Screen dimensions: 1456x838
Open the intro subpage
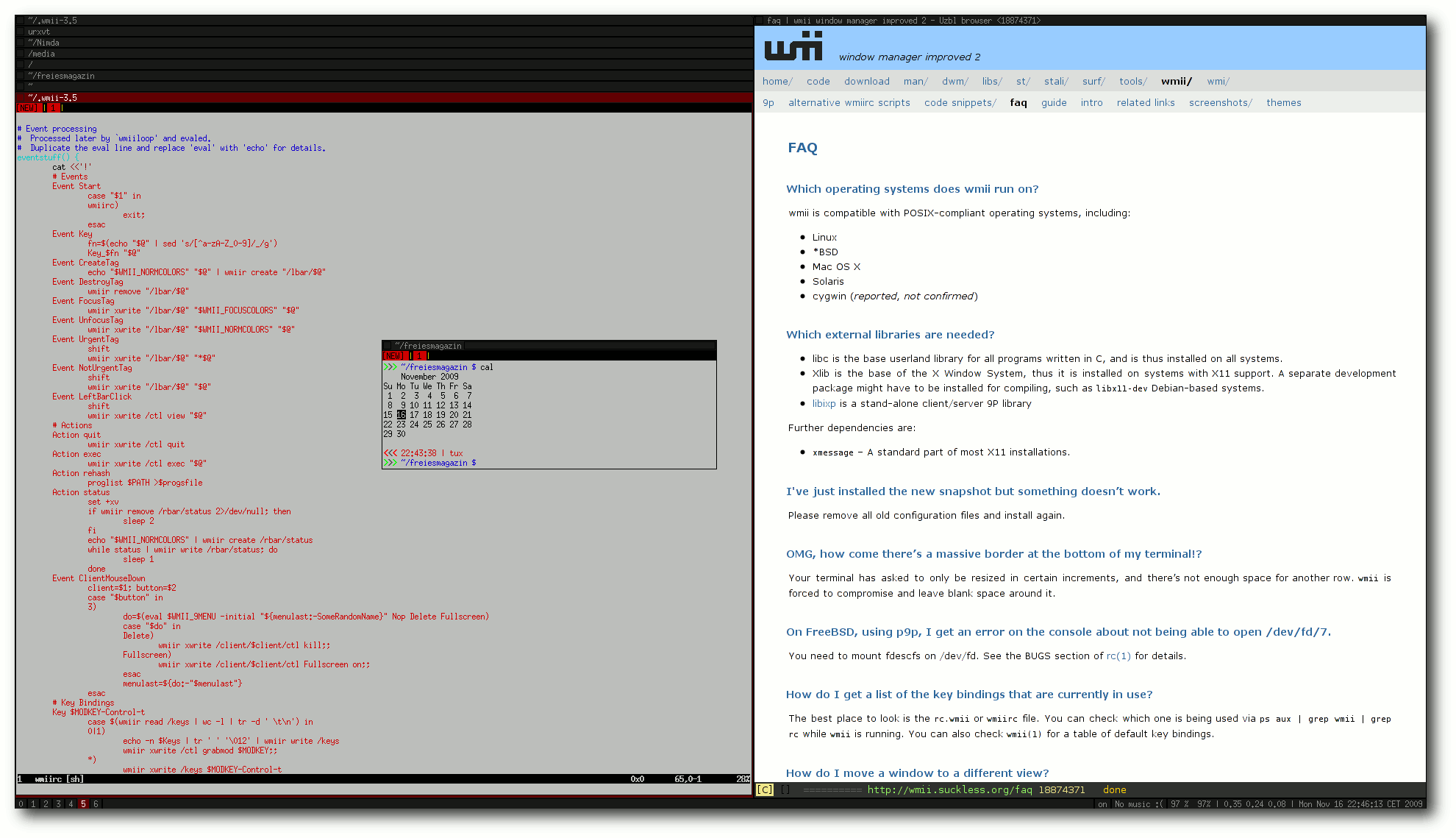click(1091, 103)
